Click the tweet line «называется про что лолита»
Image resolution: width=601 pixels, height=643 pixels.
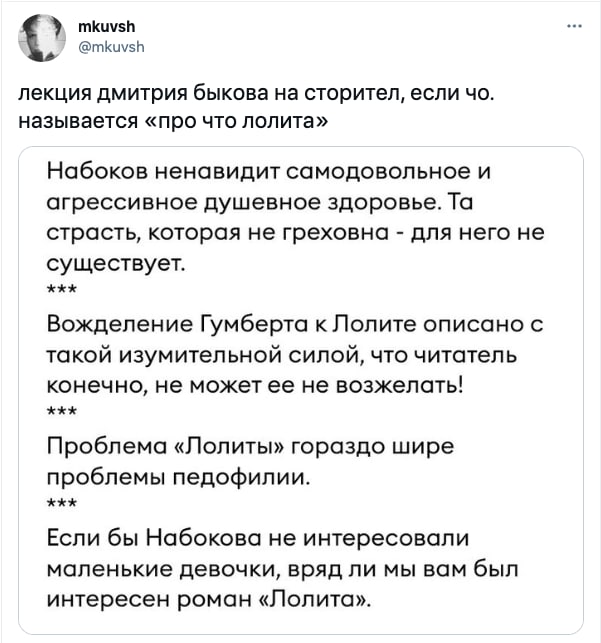click(173, 121)
